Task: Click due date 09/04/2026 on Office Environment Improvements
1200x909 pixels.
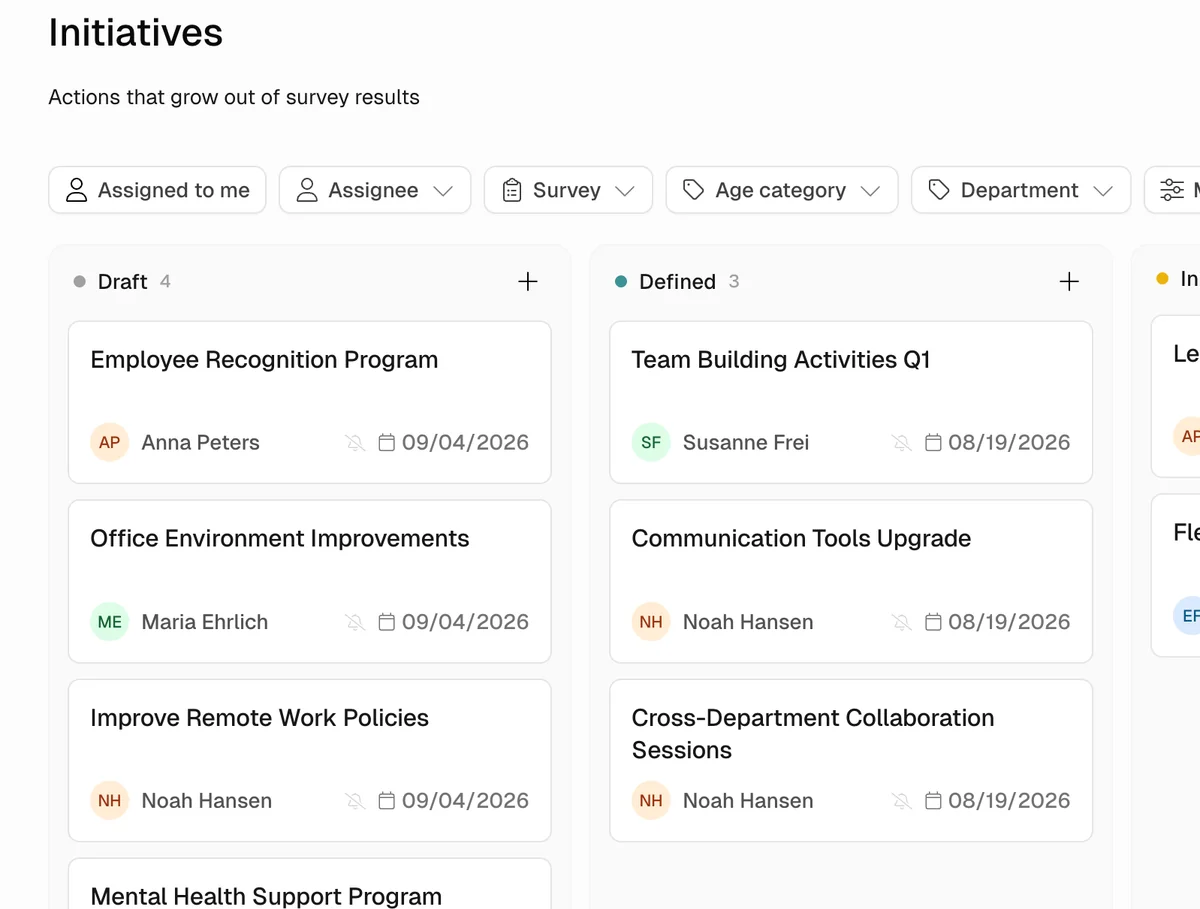Action: point(465,622)
